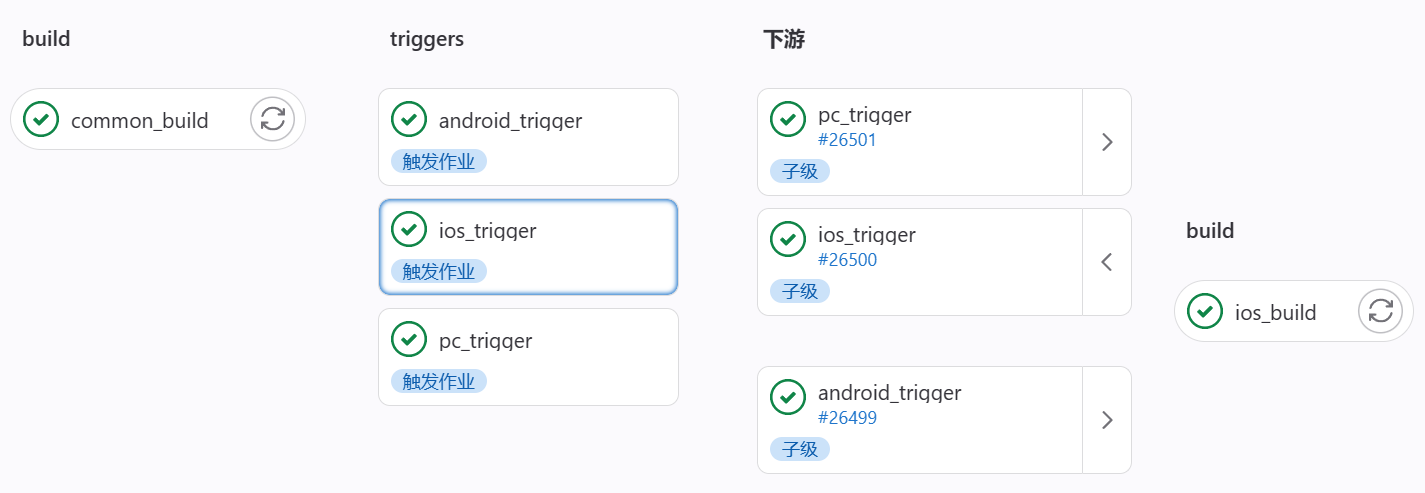This screenshot has width=1425, height=493.
Task: Expand downstream android_trigger pipeline jobs
Action: [1106, 420]
